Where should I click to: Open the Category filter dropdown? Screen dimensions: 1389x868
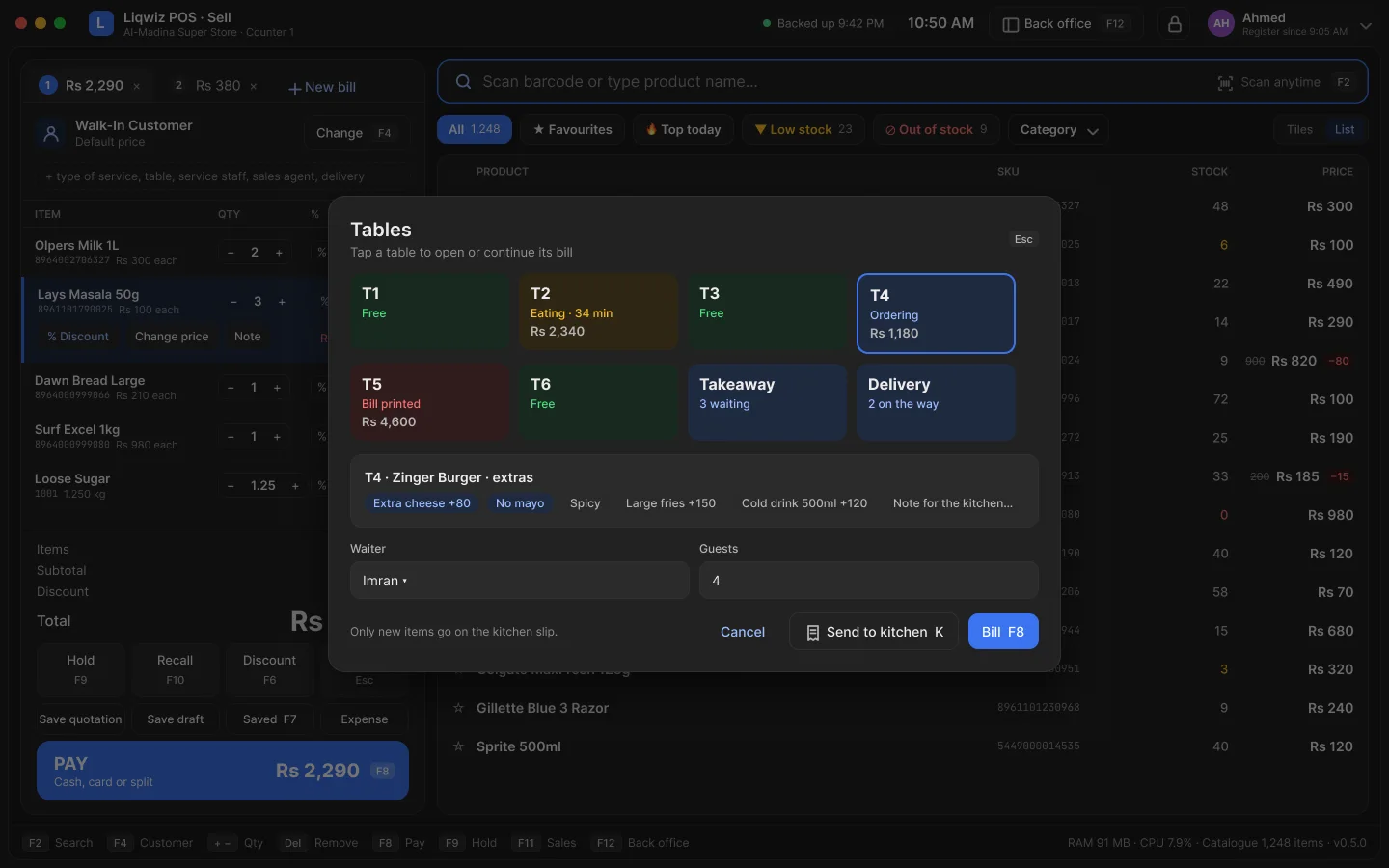pyautogui.click(x=1058, y=130)
